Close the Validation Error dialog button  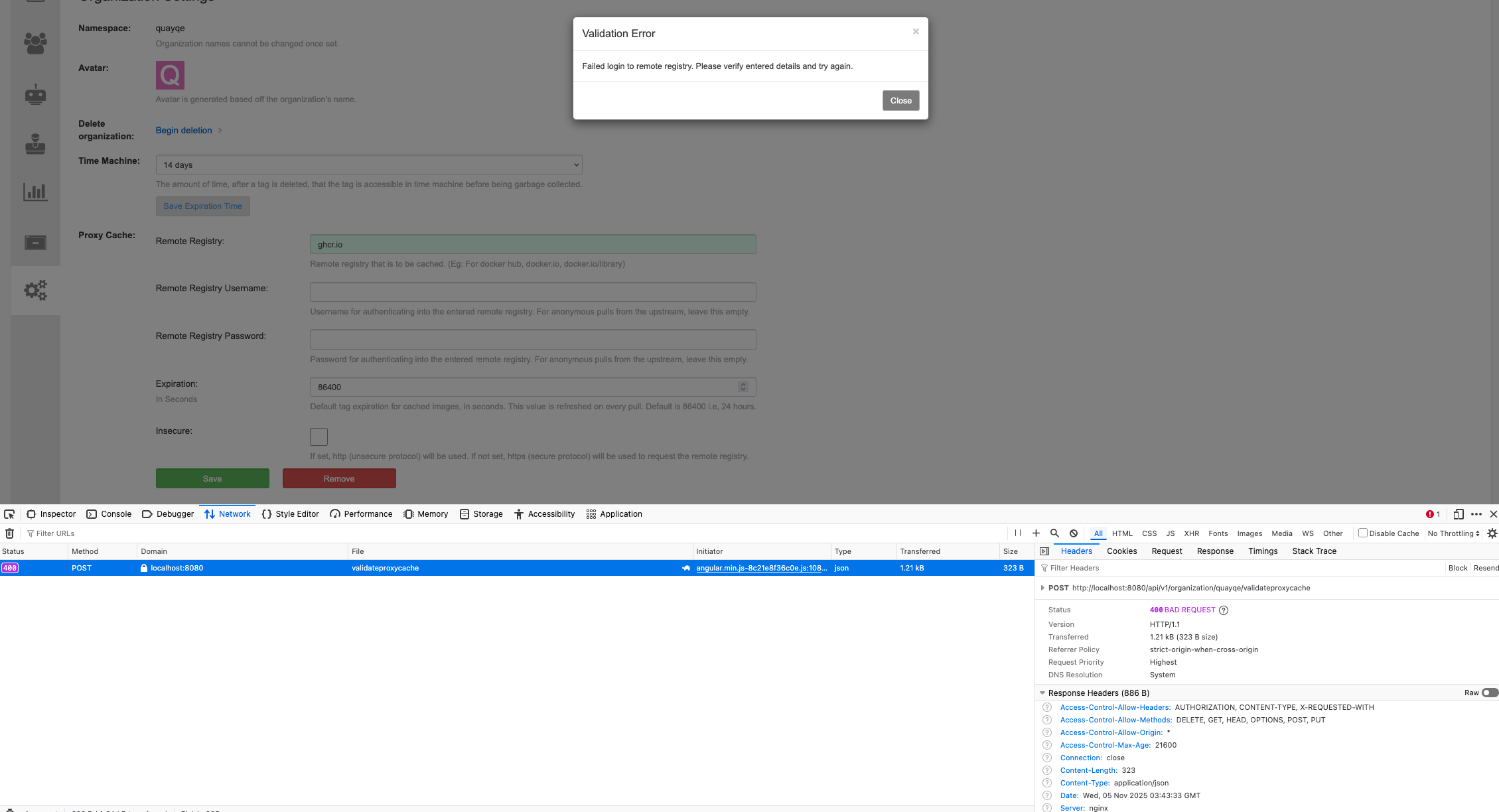click(x=900, y=101)
